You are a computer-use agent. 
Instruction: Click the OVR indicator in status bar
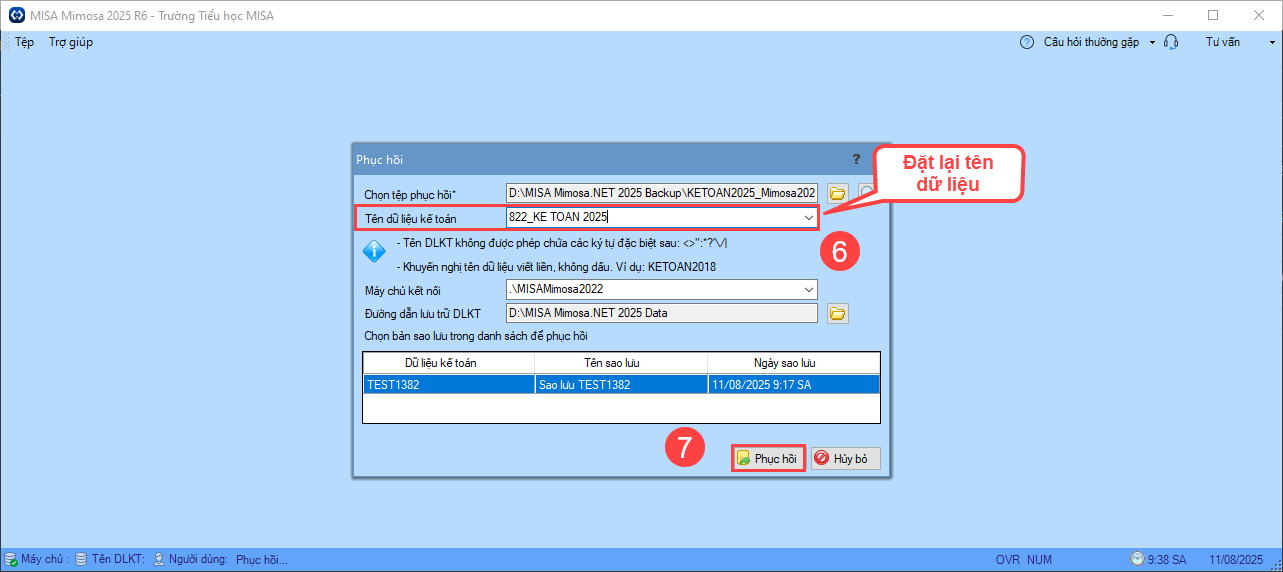(1008, 559)
